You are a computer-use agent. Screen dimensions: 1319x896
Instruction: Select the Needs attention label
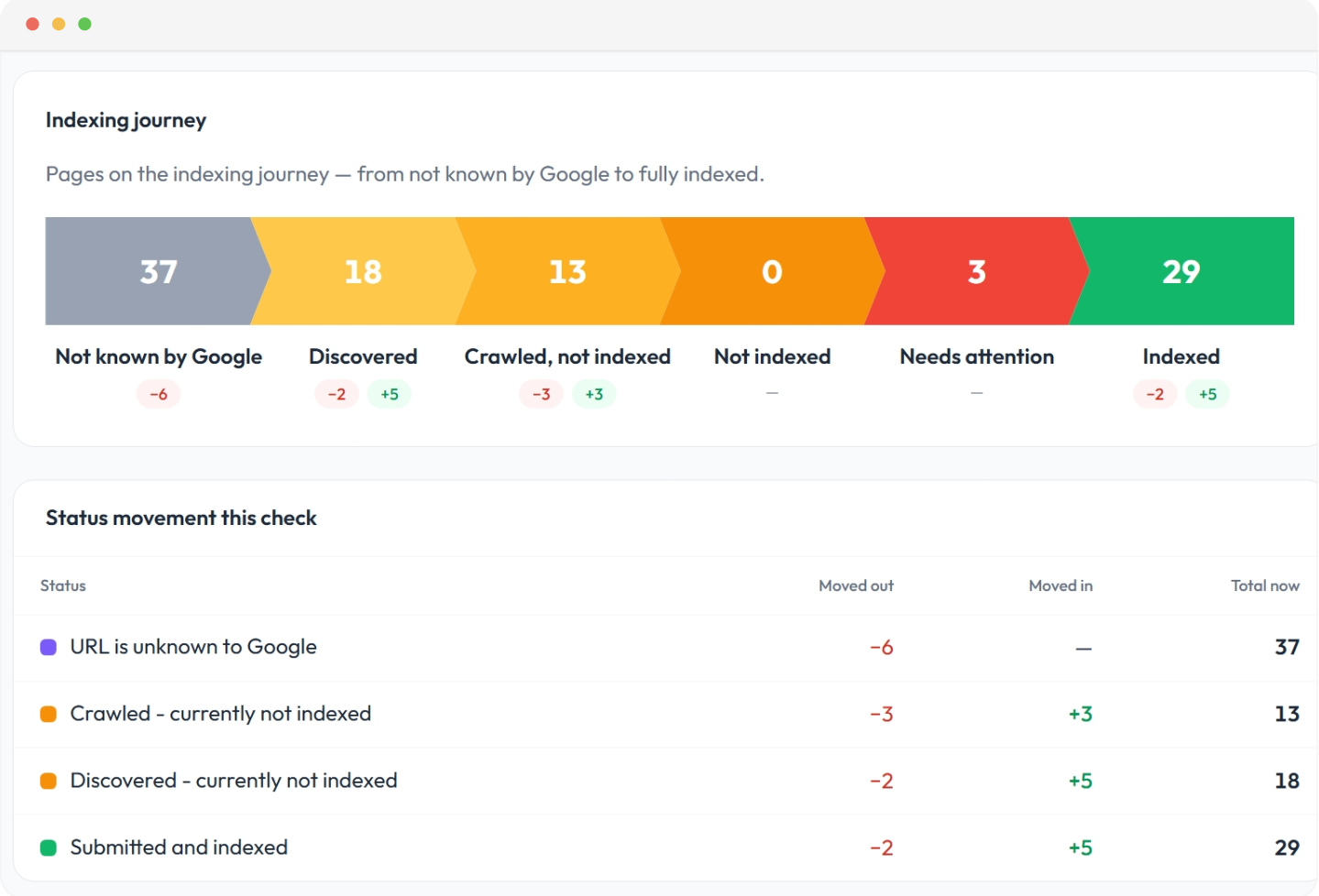977,356
